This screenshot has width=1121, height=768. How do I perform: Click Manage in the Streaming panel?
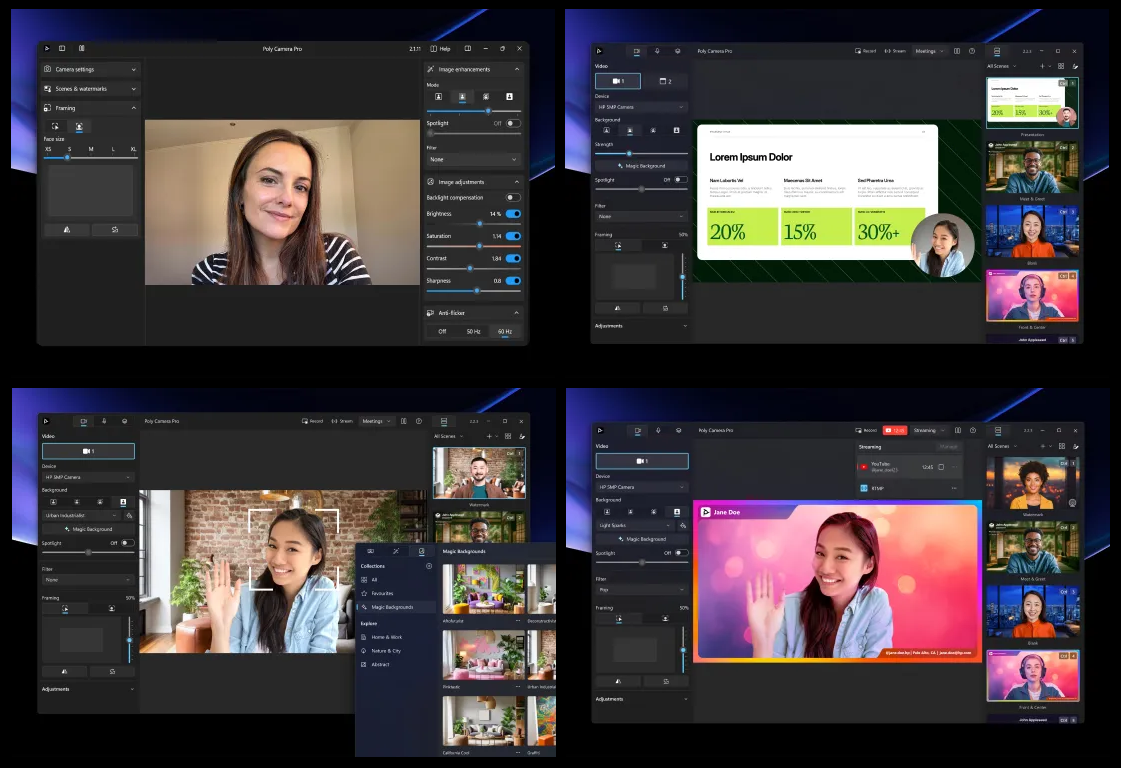[948, 446]
